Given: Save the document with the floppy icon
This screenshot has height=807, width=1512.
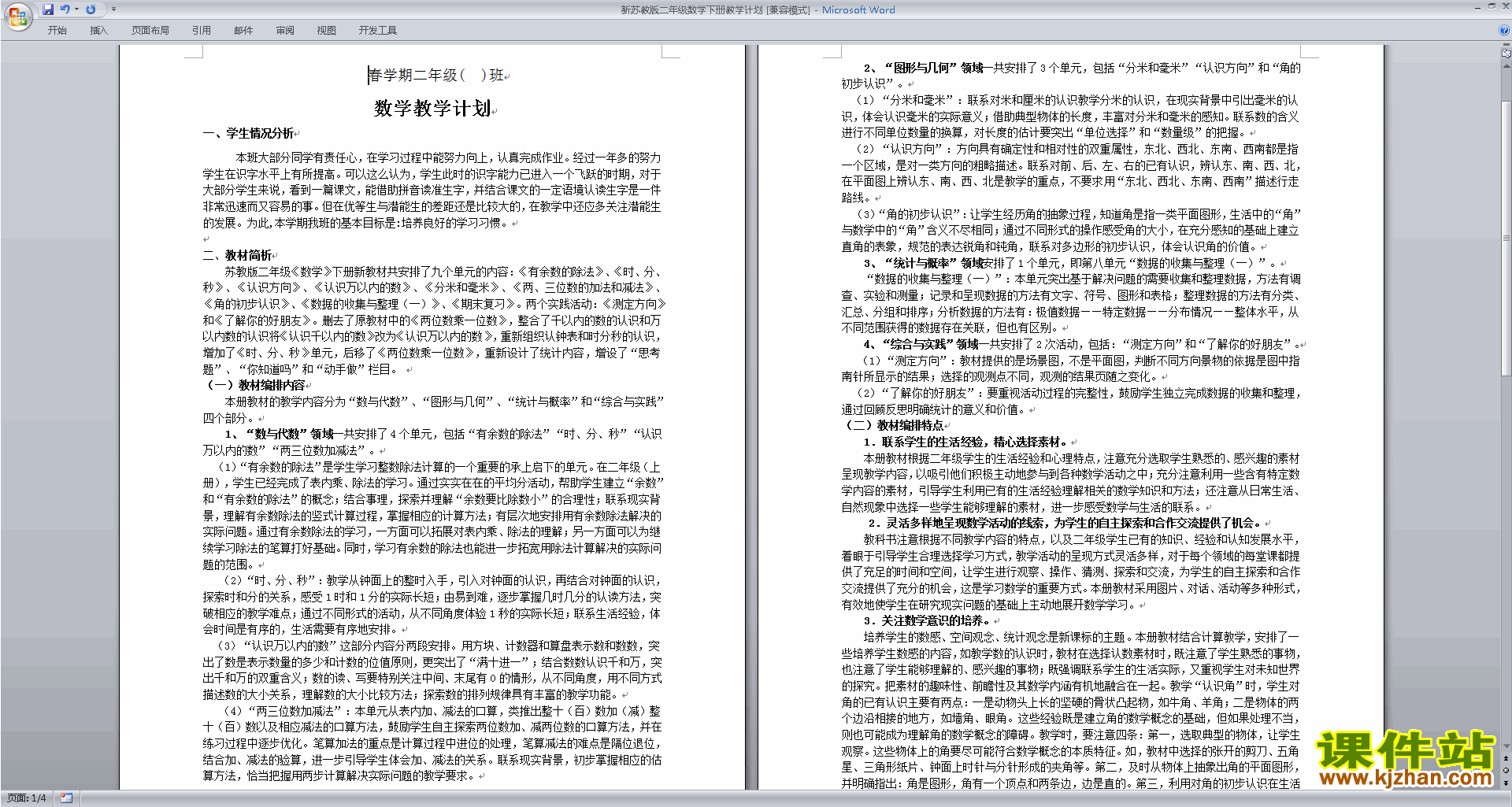Looking at the screenshot, I should coord(48,9).
